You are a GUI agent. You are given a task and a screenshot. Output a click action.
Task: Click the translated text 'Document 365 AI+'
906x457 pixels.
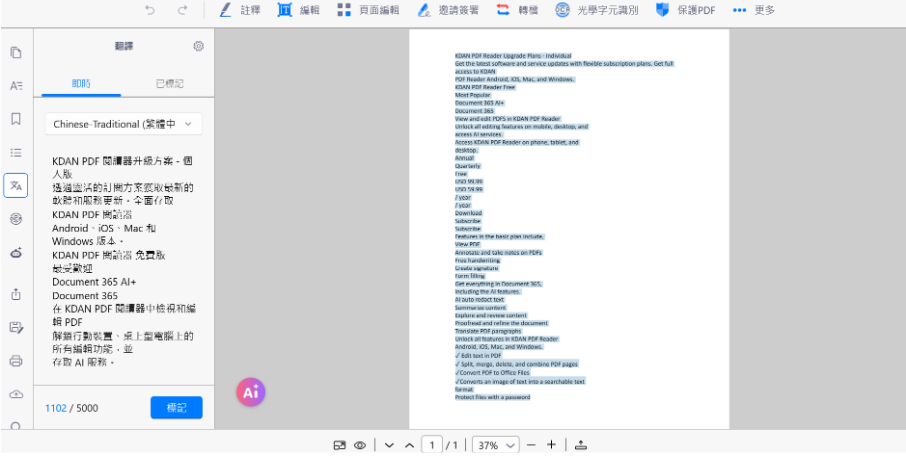tap(94, 282)
